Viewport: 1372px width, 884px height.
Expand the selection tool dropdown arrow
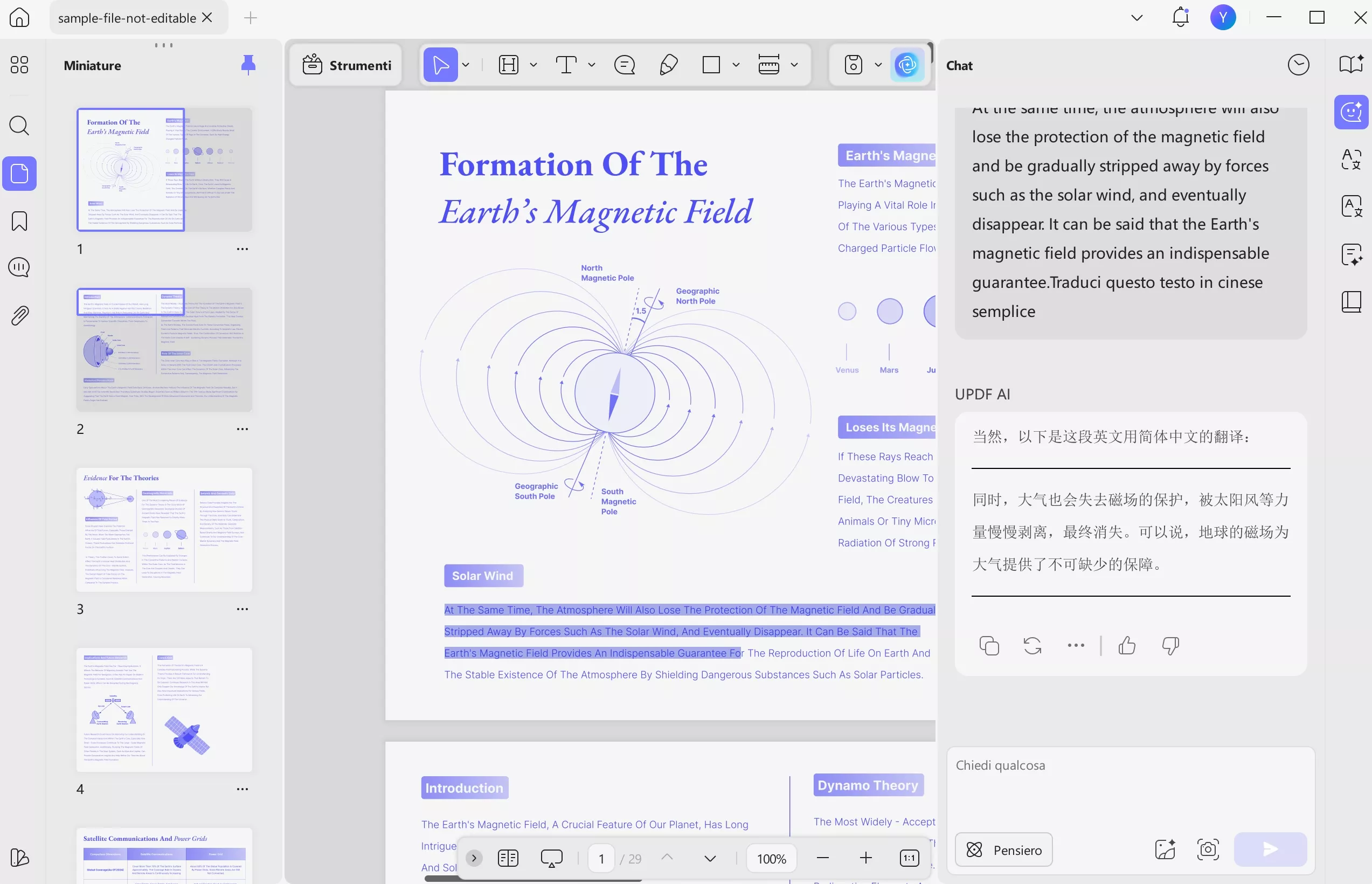pyautogui.click(x=466, y=65)
